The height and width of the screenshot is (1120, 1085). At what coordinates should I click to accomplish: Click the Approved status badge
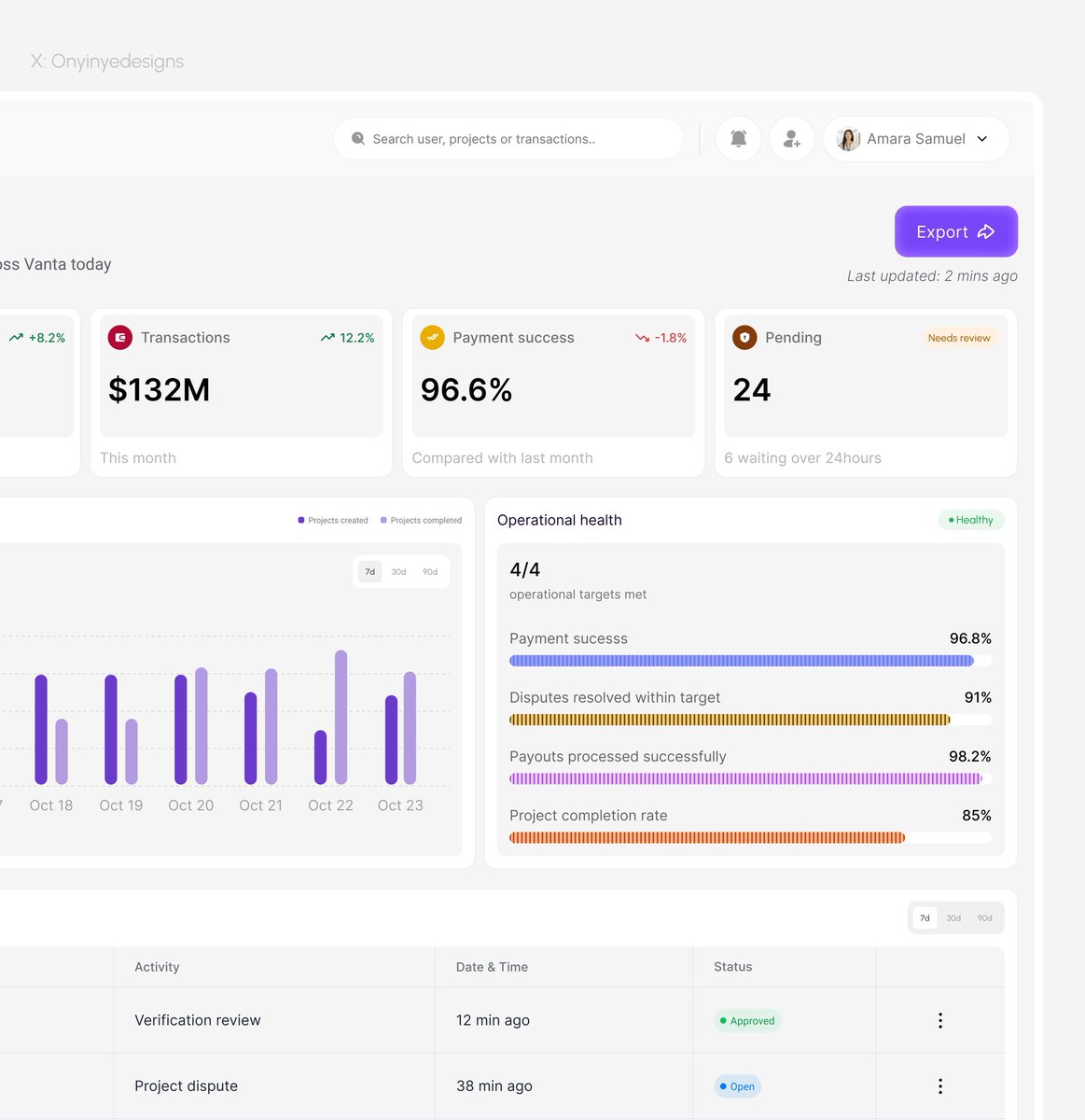point(747,1021)
